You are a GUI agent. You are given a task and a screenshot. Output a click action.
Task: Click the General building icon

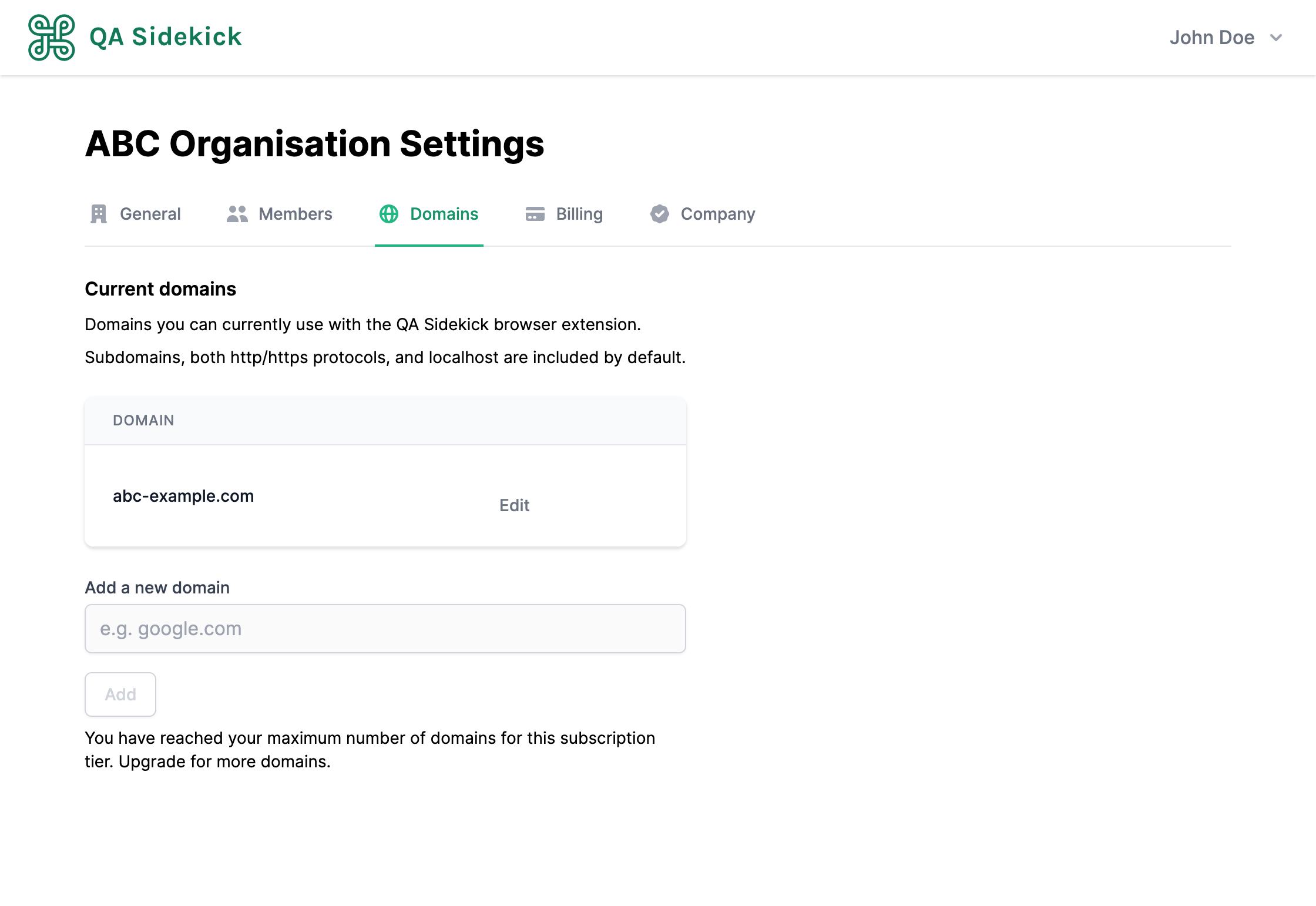click(99, 214)
